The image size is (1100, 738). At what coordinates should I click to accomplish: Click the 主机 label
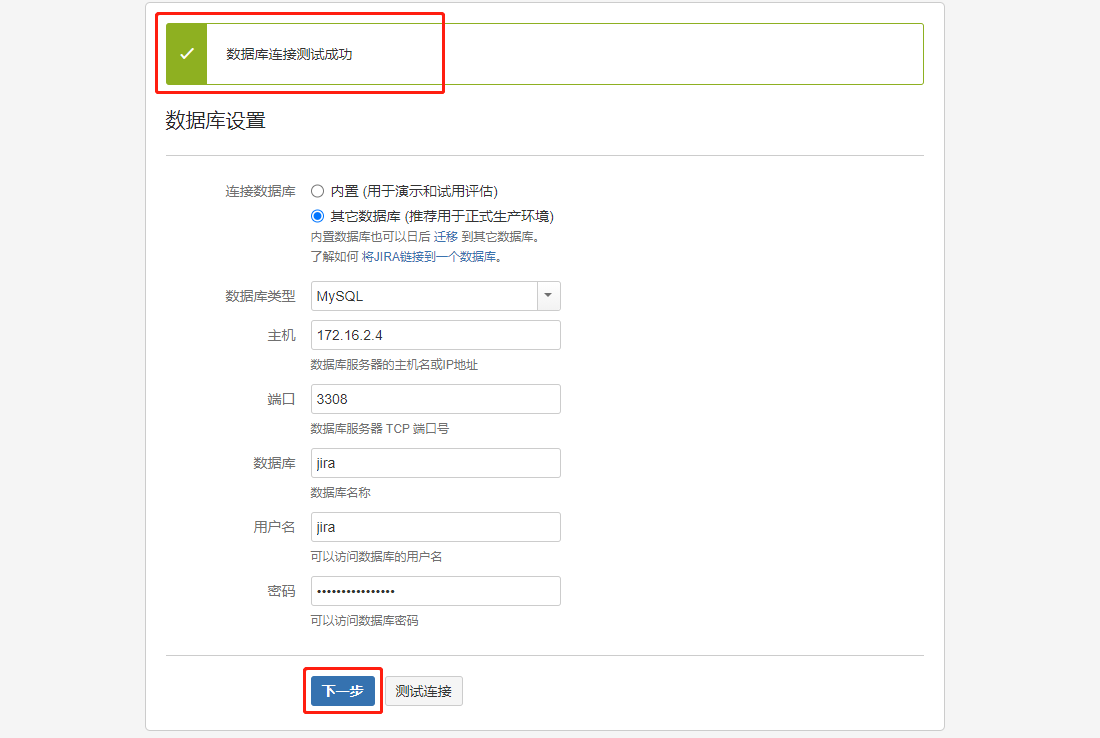[x=281, y=335]
